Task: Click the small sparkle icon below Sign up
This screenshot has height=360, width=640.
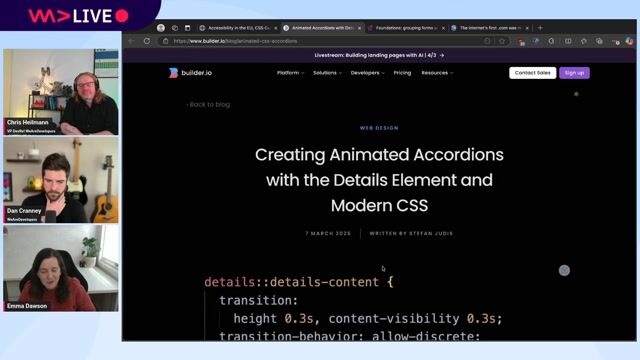Action: tap(576, 94)
